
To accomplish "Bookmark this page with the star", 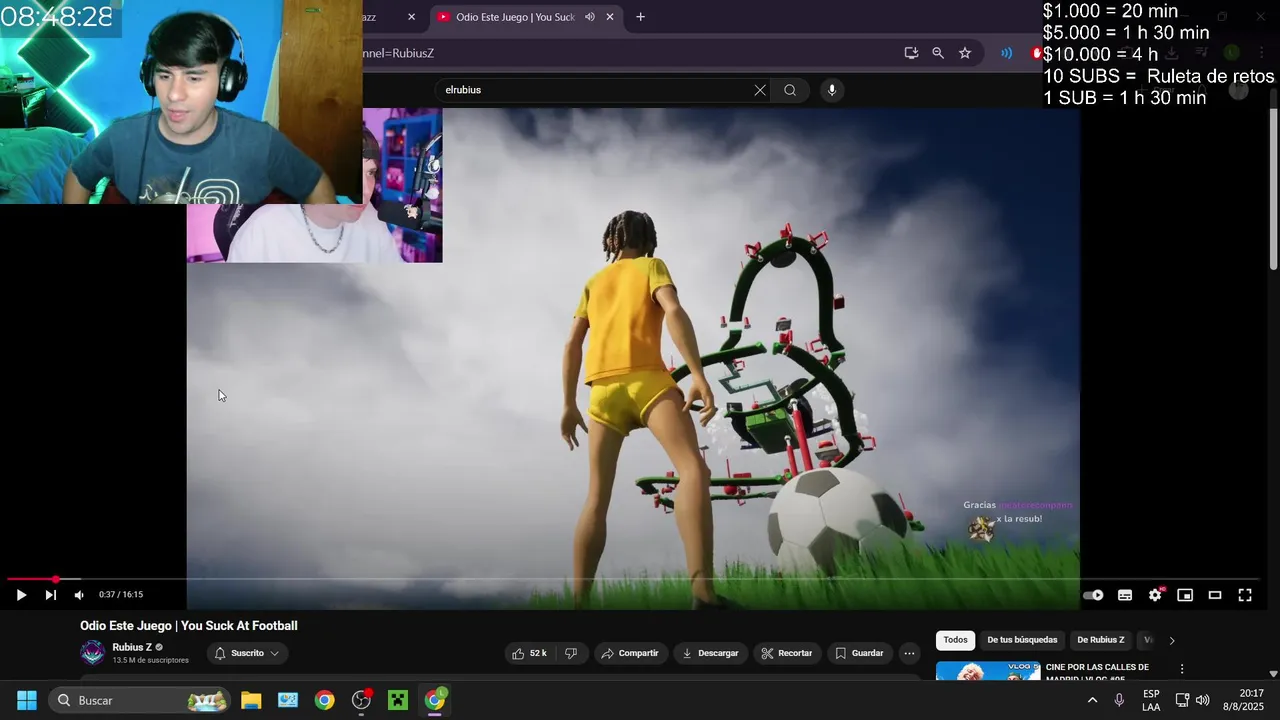I will (x=965, y=53).
